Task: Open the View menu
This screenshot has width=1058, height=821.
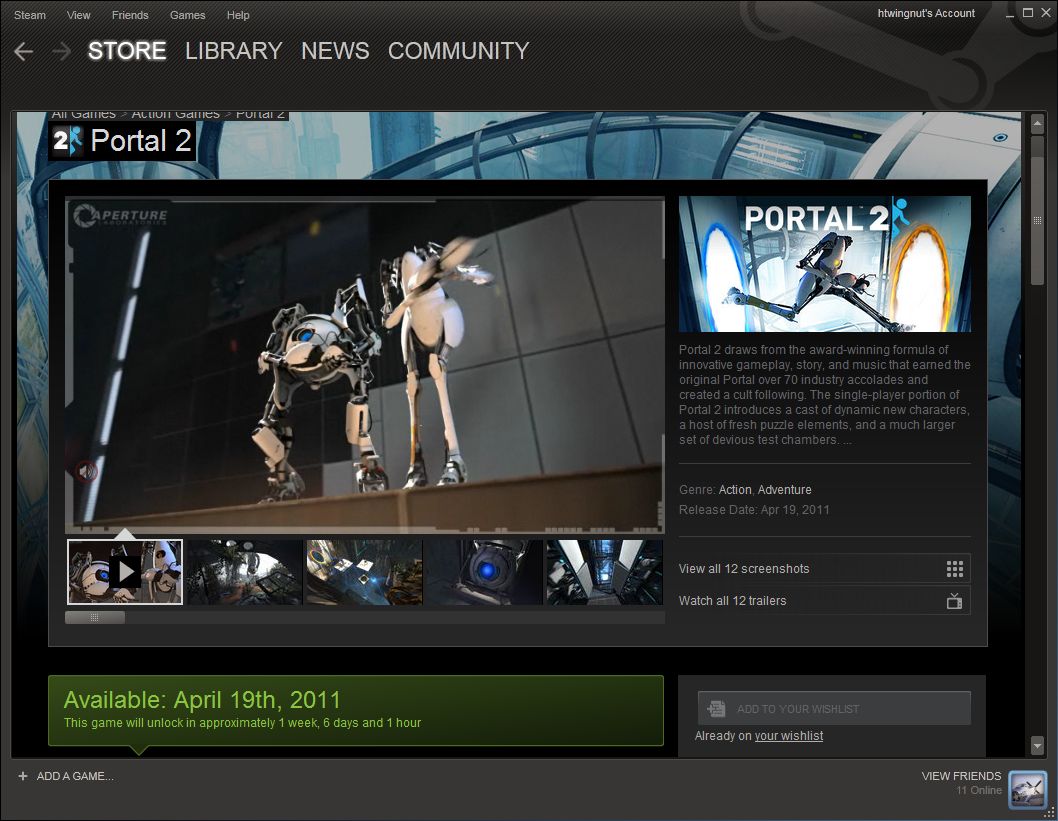Action: click(78, 15)
